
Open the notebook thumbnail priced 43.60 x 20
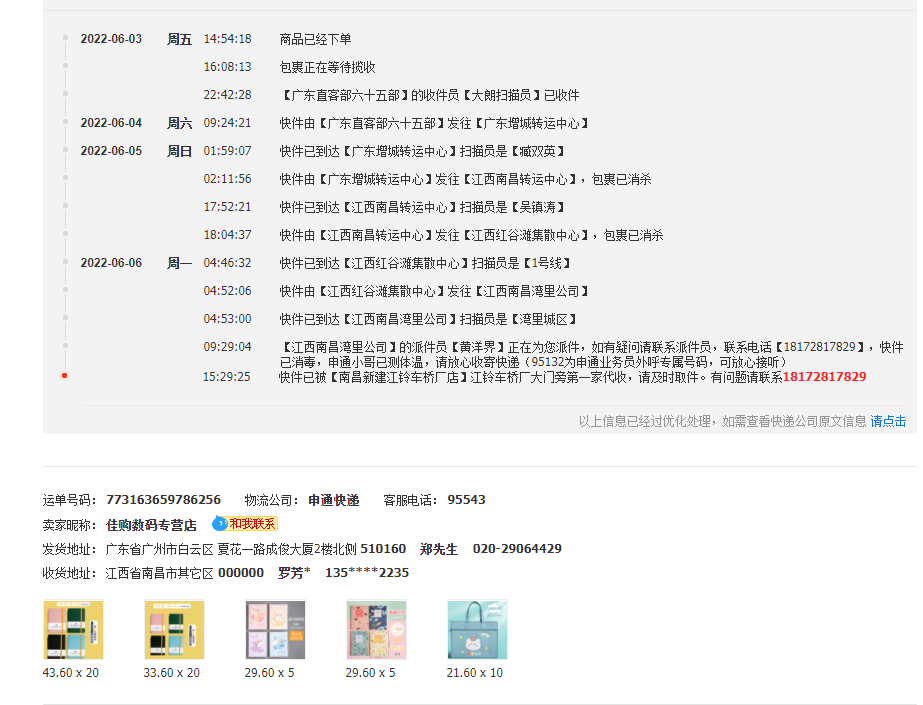74,629
